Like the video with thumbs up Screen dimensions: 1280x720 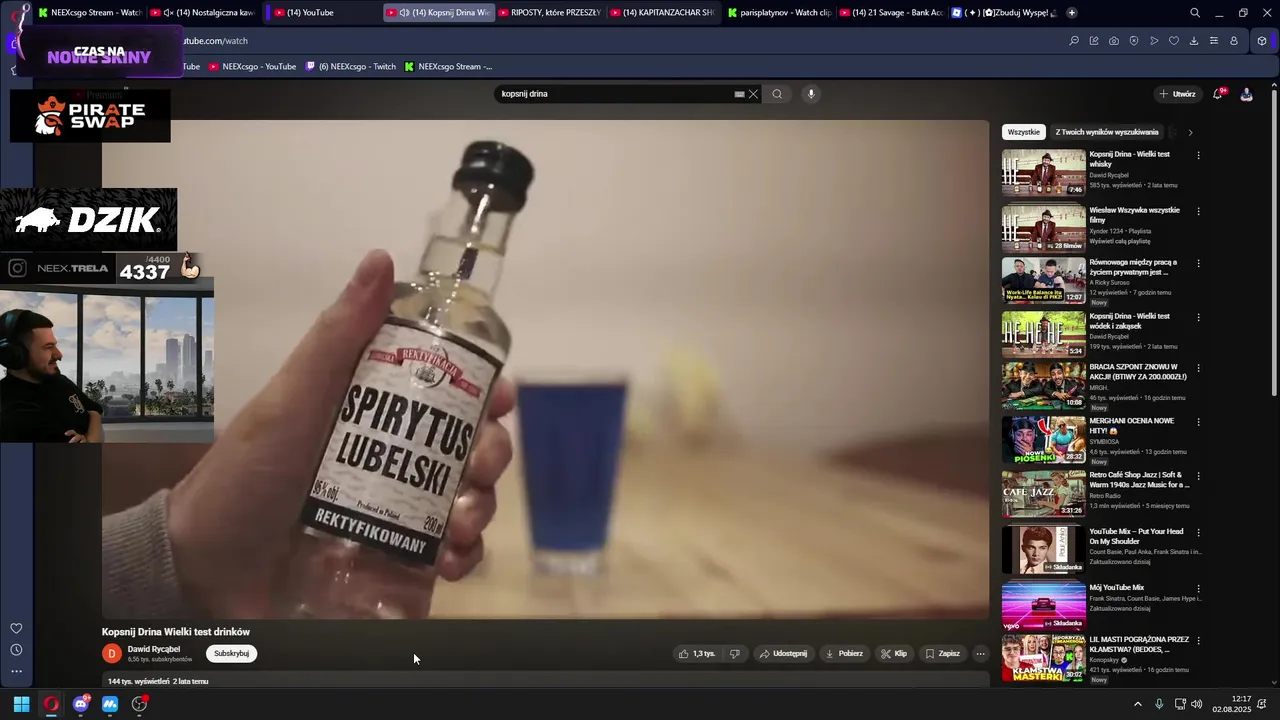[697, 654]
